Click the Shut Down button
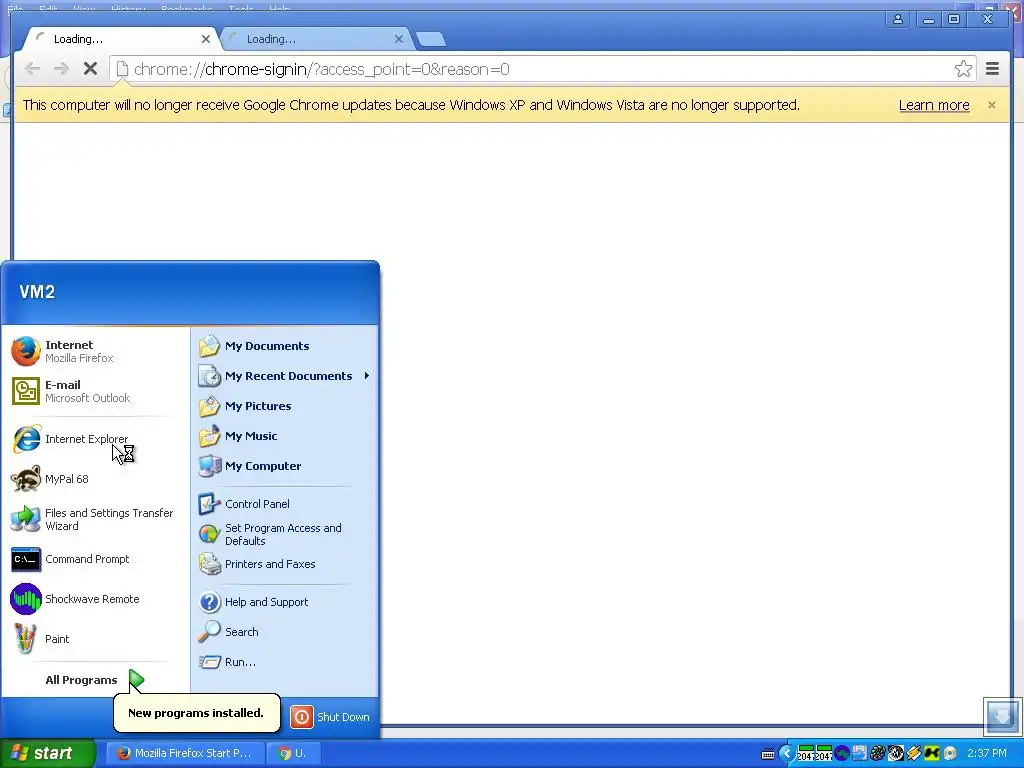Viewport: 1024px width, 768px height. pyautogui.click(x=330, y=717)
